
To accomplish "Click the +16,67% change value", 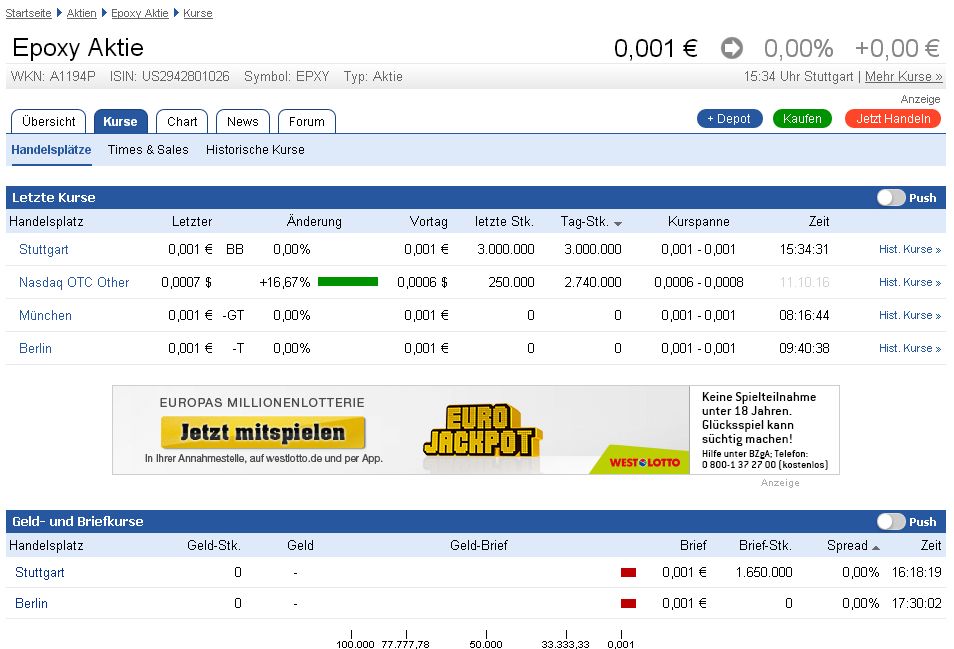I will (285, 282).
